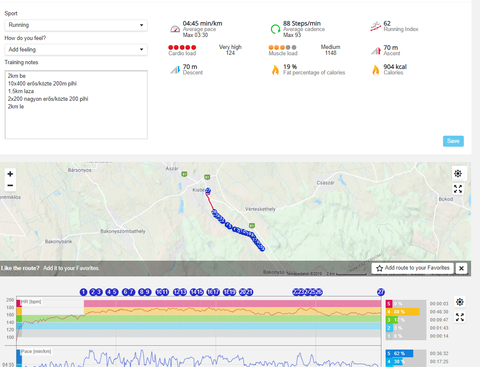
Task: Close the favorites route banner
Action: (461, 268)
